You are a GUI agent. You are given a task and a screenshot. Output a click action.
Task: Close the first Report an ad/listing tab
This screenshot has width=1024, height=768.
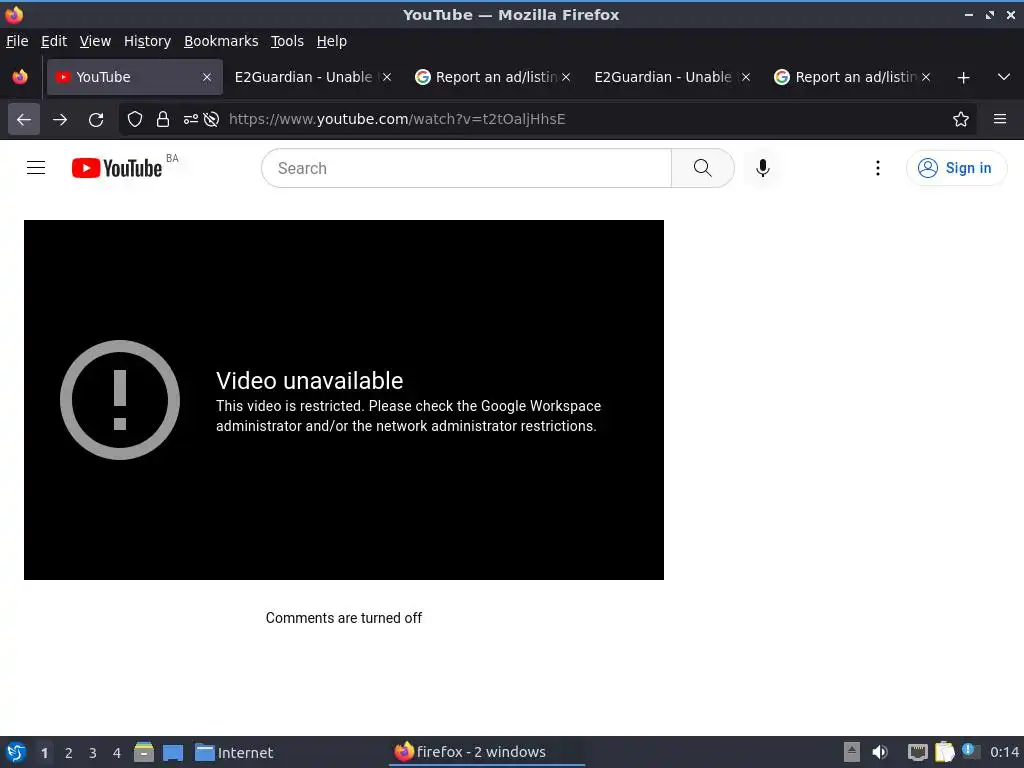click(x=566, y=77)
